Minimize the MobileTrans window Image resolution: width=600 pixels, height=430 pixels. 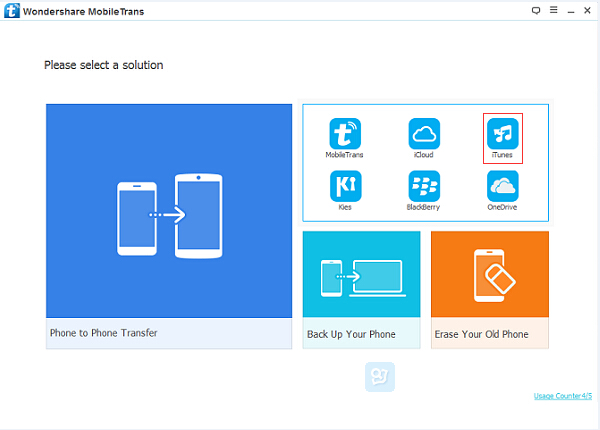[x=571, y=11]
